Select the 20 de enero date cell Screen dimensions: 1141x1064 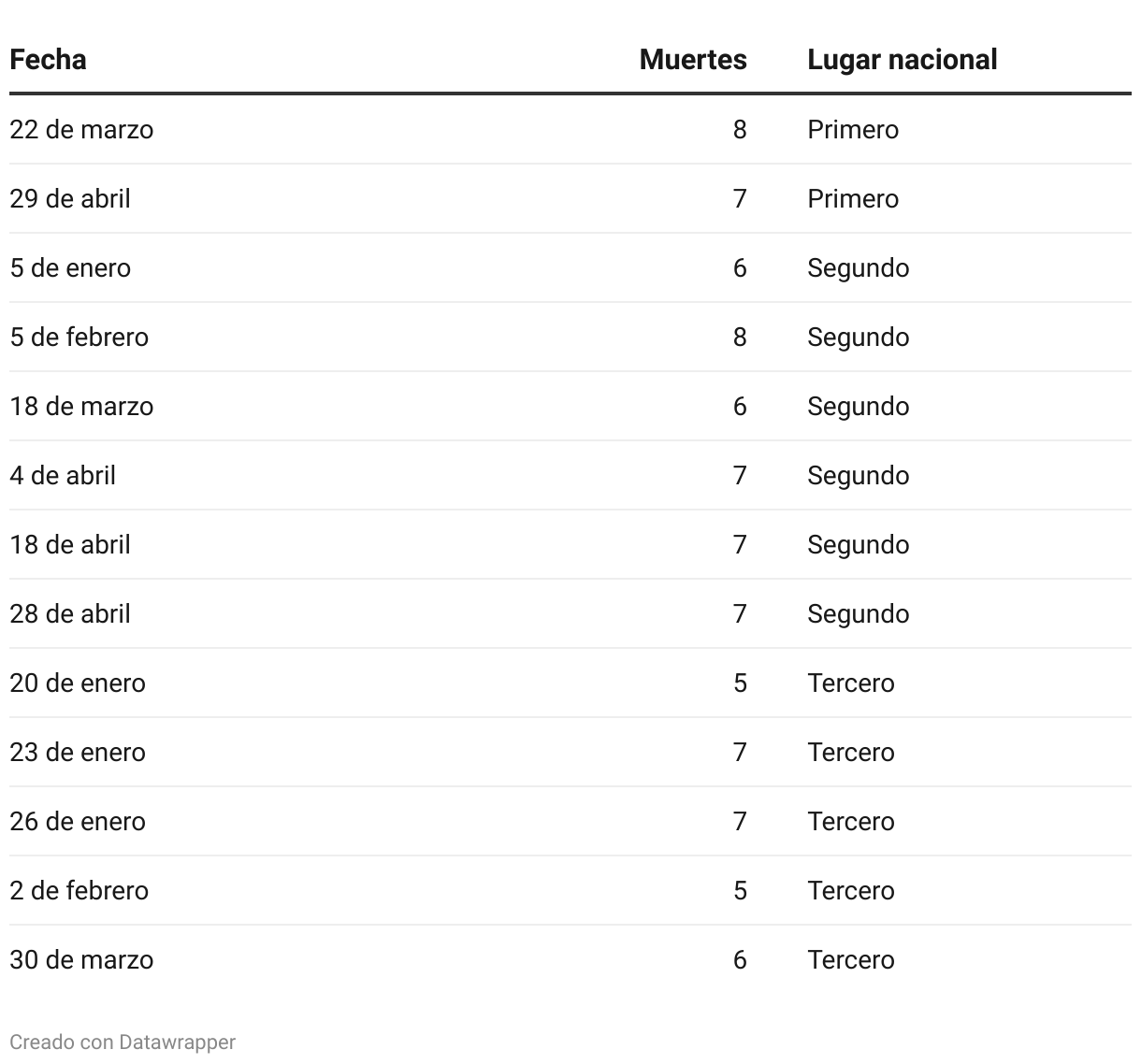pos(78,683)
